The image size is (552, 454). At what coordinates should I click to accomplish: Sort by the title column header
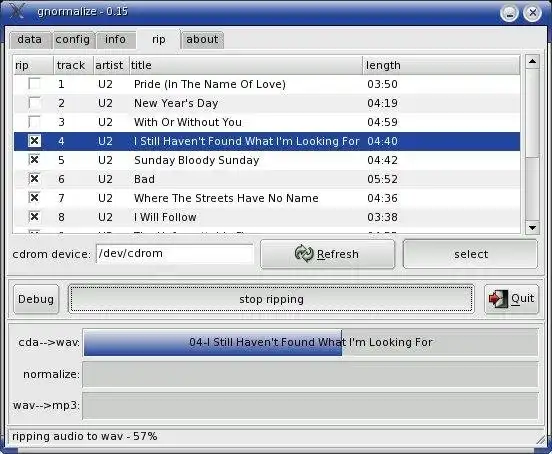[246, 65]
